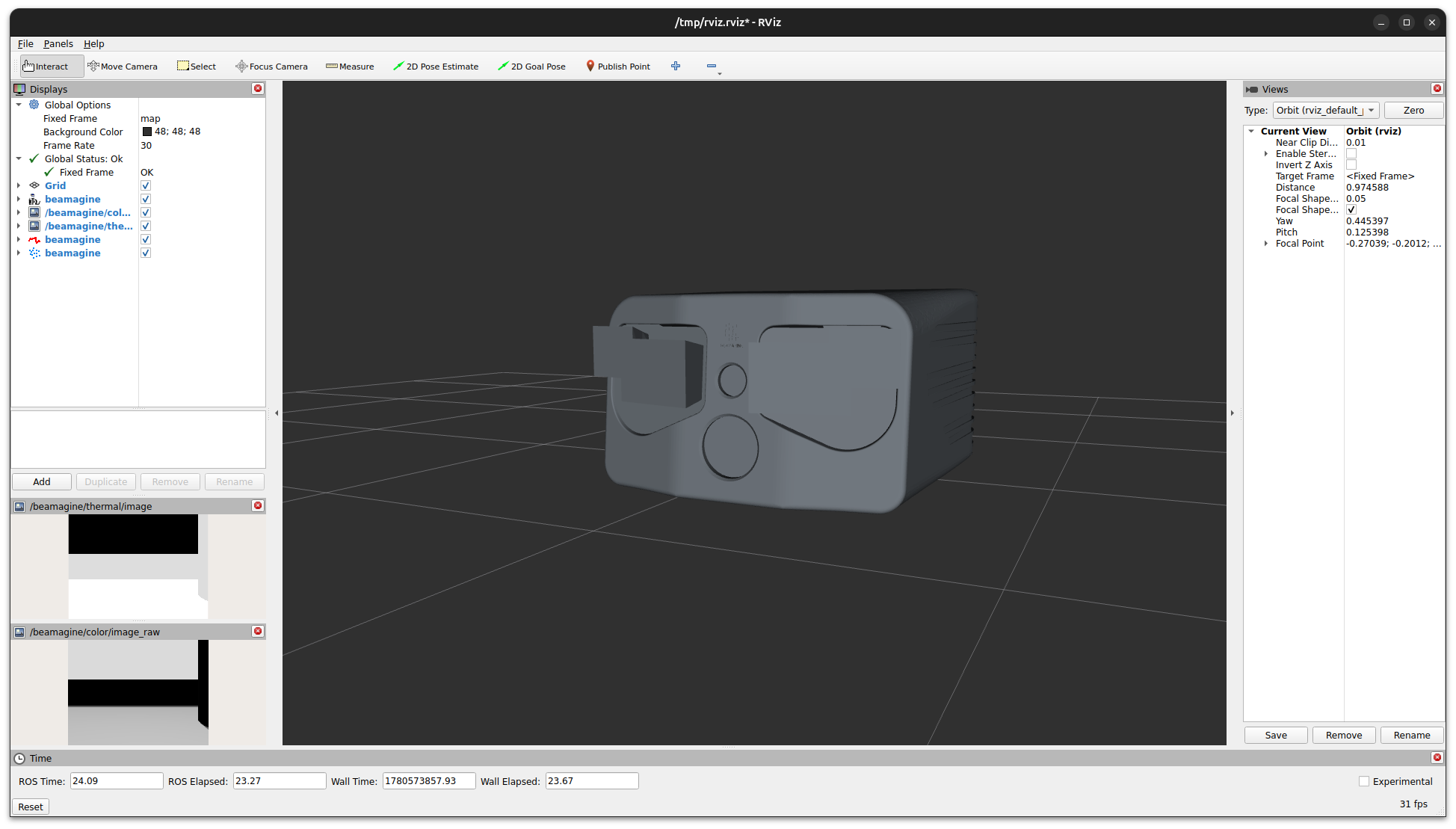1456x829 pixels.
Task: Collapse the left panel with arrow handle
Action: coord(277,413)
